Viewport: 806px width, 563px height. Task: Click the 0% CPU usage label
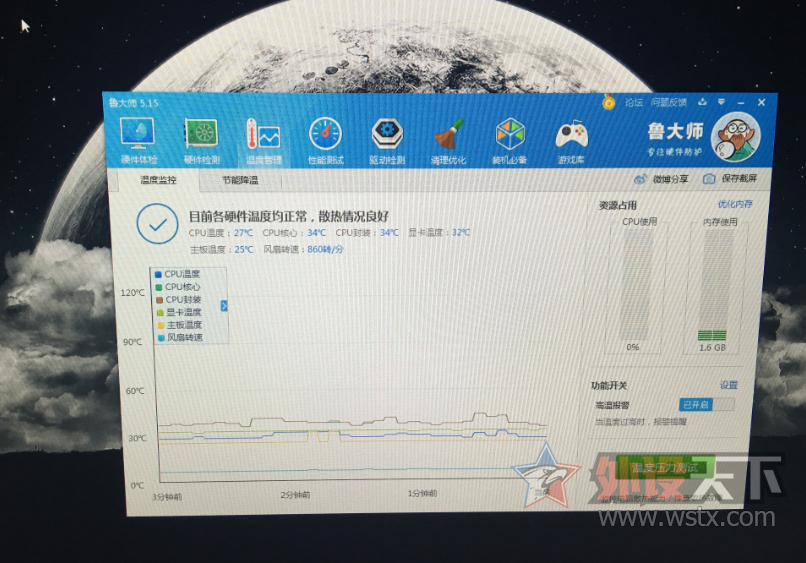click(633, 348)
